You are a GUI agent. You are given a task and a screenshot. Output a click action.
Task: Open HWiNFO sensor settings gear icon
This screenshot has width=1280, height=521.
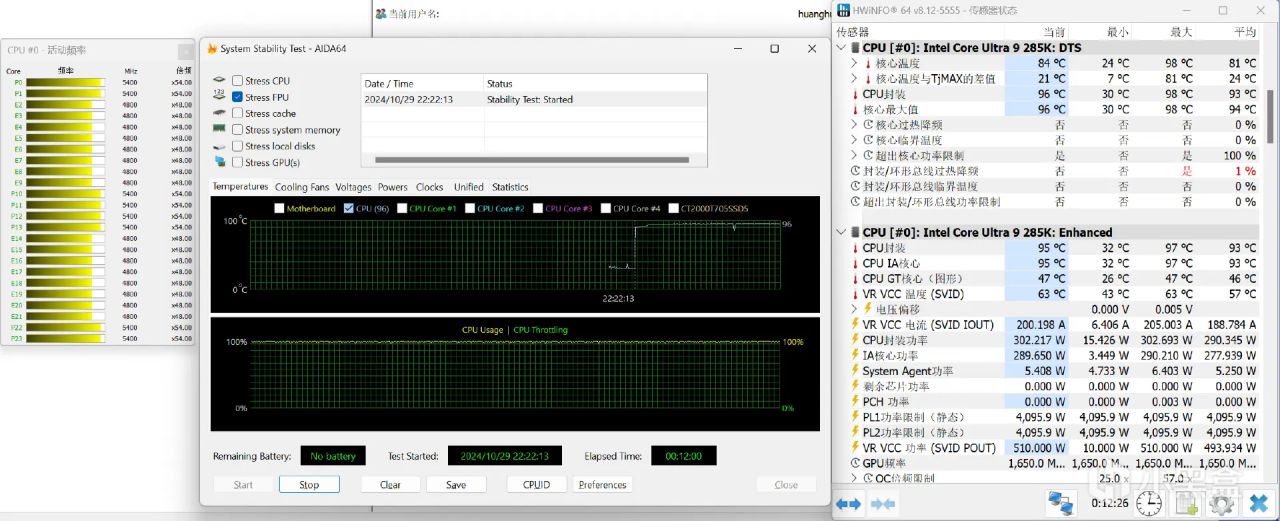coord(1222,503)
